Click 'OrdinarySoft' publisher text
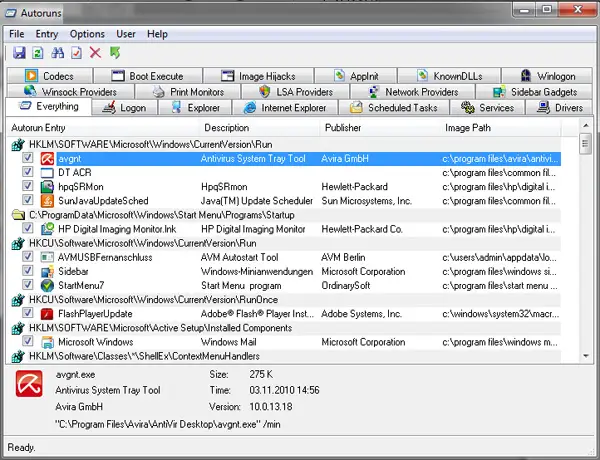The width and height of the screenshot is (600, 460). [346, 285]
